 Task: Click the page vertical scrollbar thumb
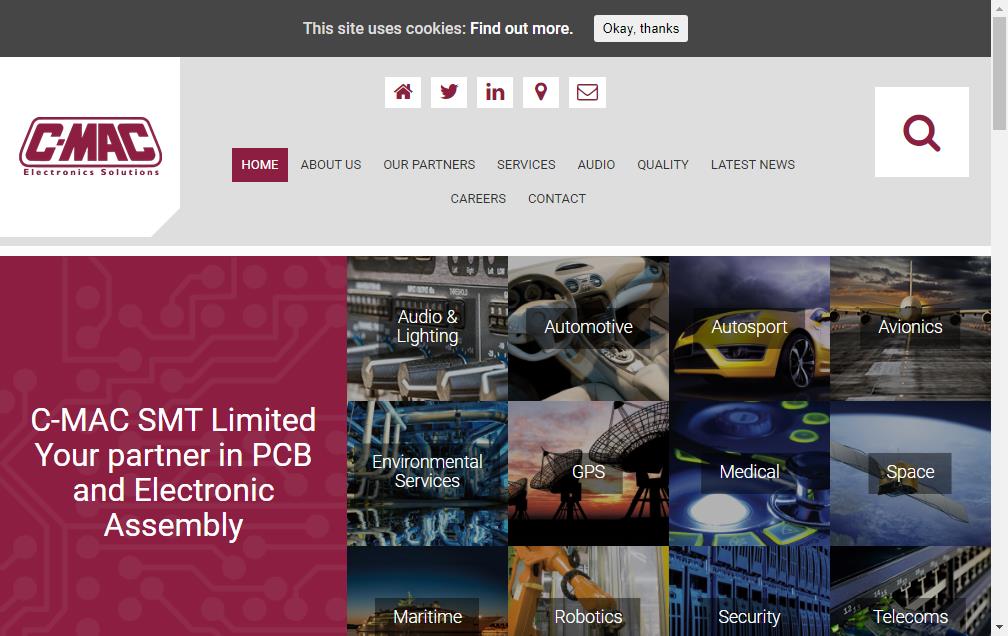[999, 74]
